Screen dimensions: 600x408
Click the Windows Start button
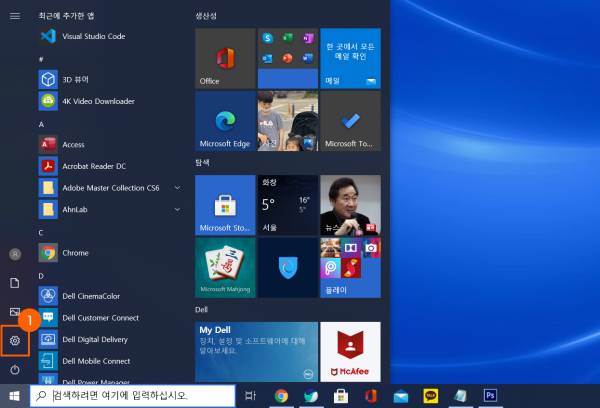tap(15, 396)
